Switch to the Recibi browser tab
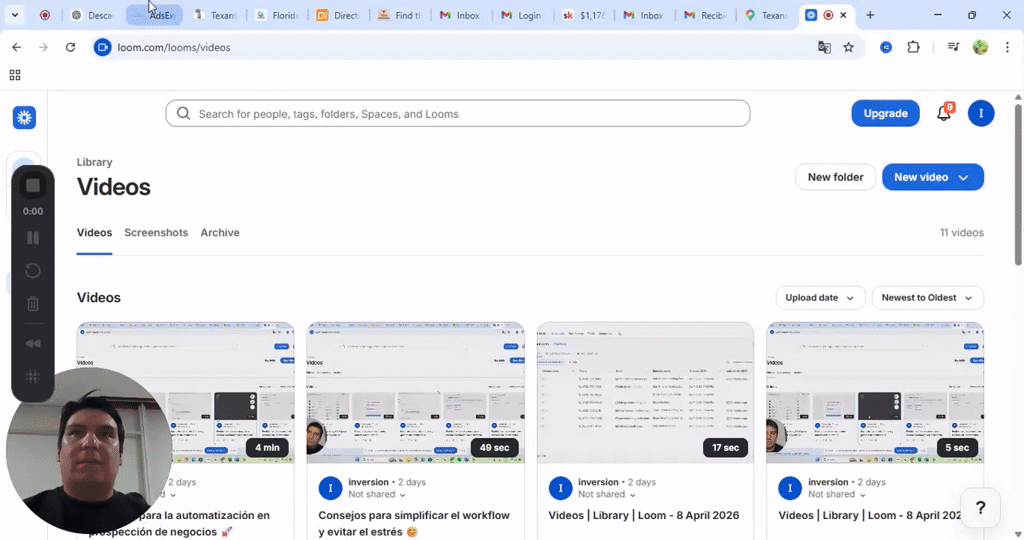Viewport: 1024px width, 540px height. click(x=707, y=15)
